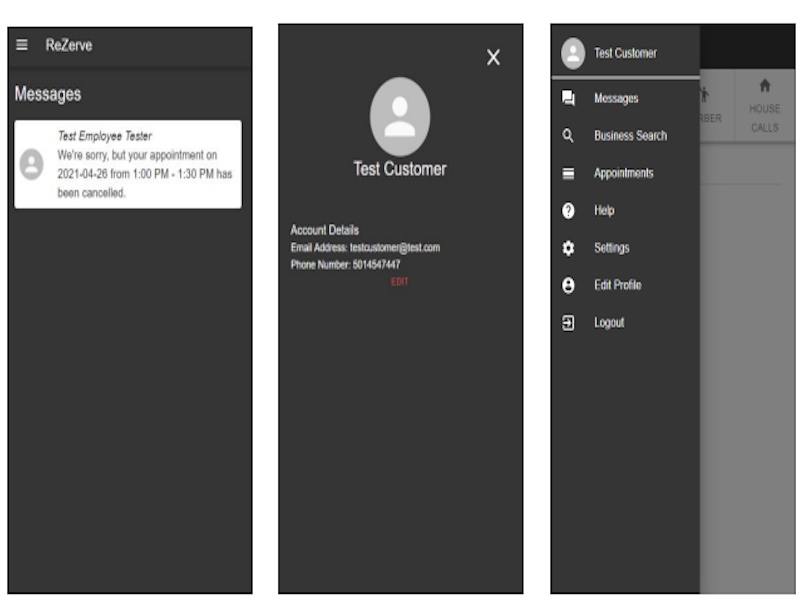The image size is (800, 600).
Task: Open Settings via the gear icon
Action: [x=569, y=248]
